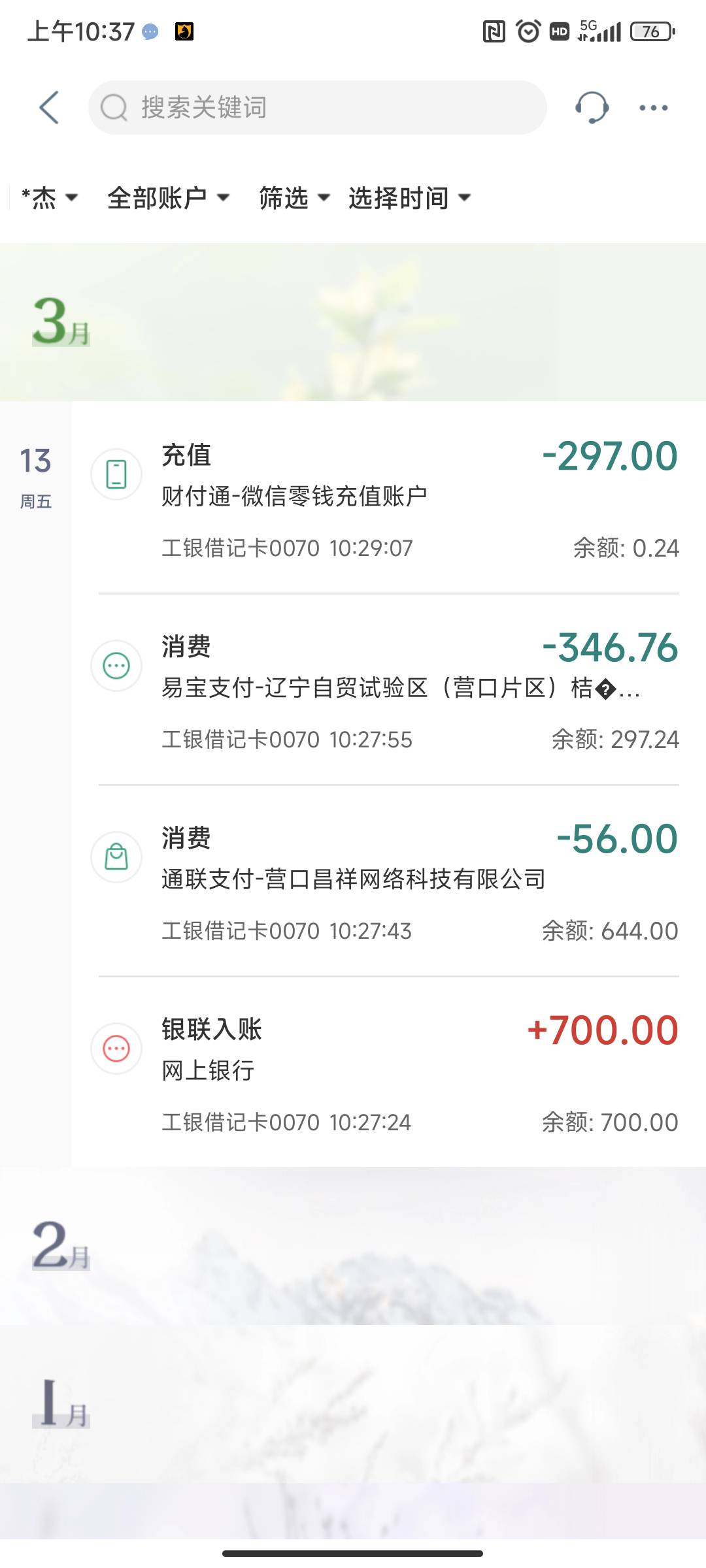Tap the search magnifier icon
The image size is (706, 1568).
[x=114, y=108]
